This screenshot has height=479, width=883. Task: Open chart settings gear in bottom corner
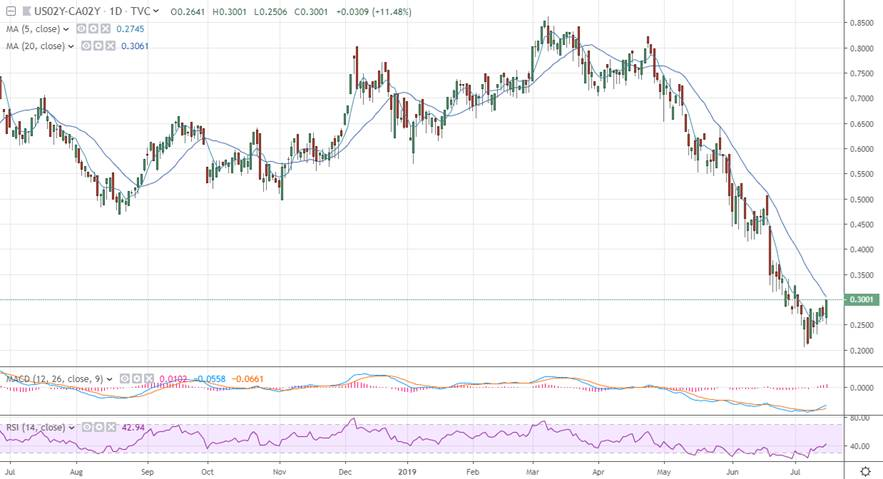pyautogui.click(x=864, y=469)
